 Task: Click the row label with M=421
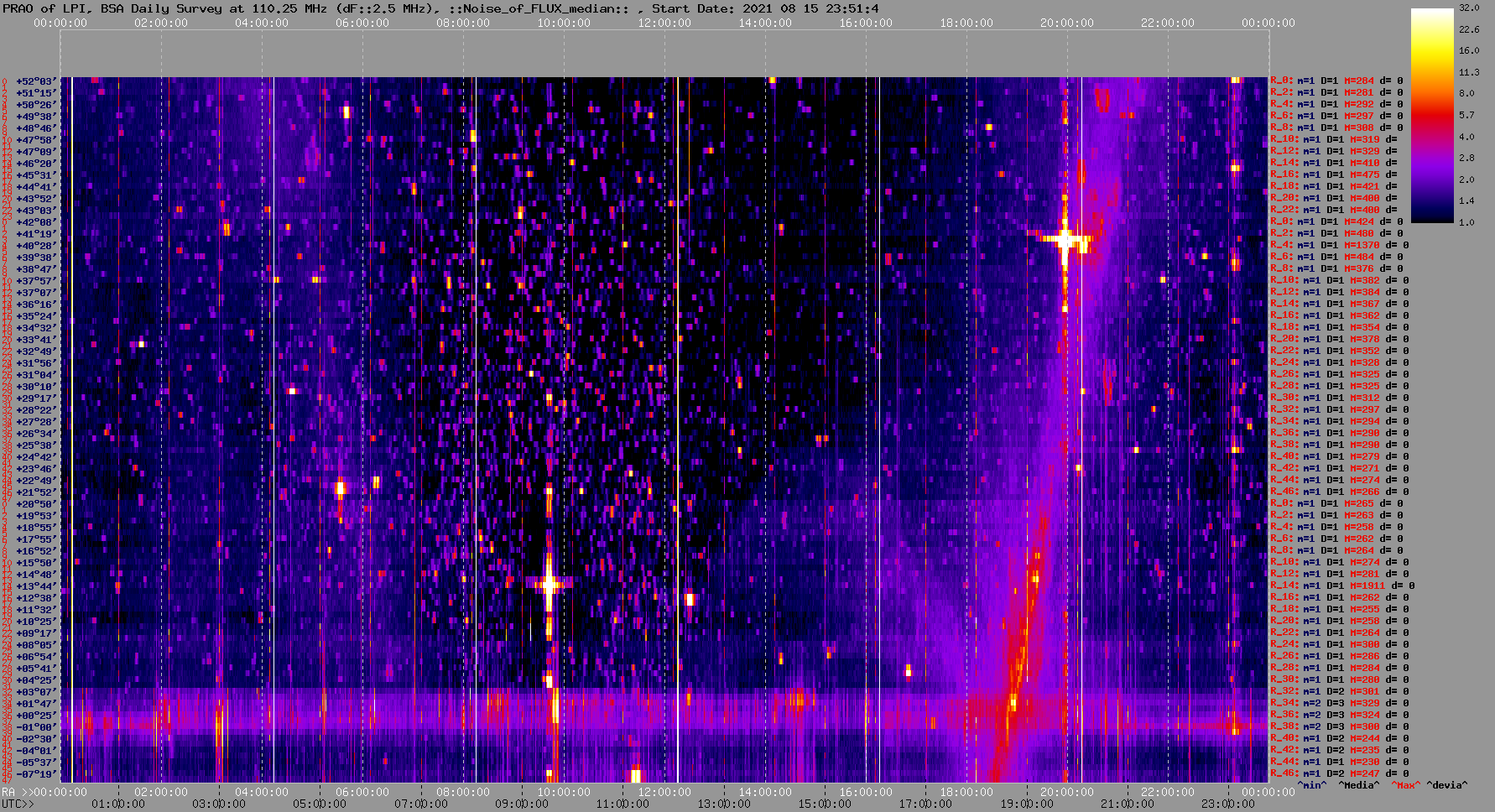(1333, 187)
